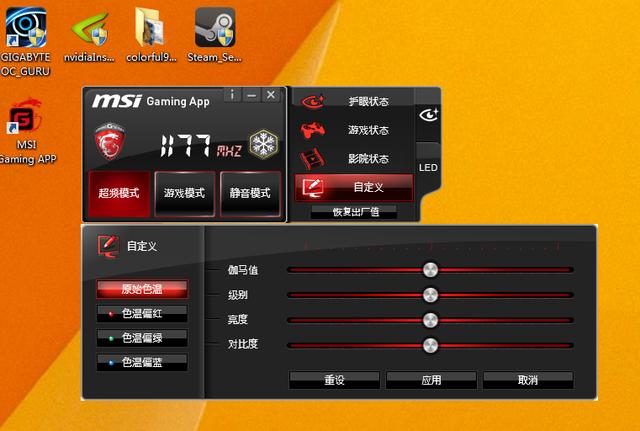
Task: Click the MSI dragon shield logo
Action: (x=110, y=141)
